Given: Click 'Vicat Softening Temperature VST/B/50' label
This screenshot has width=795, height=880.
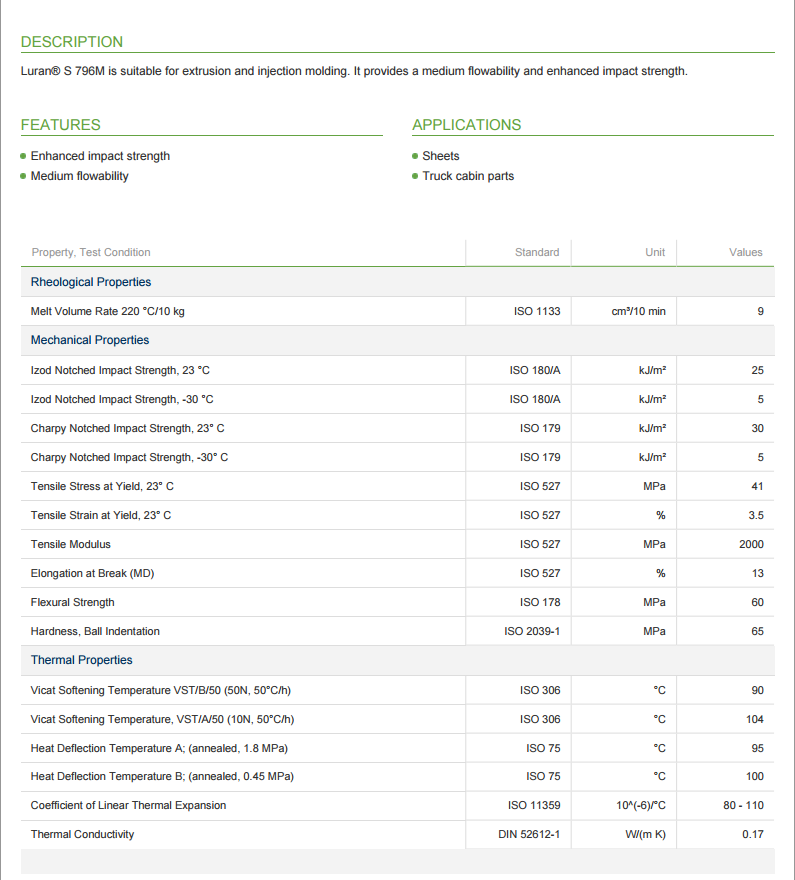Looking at the screenshot, I should coord(160,690).
